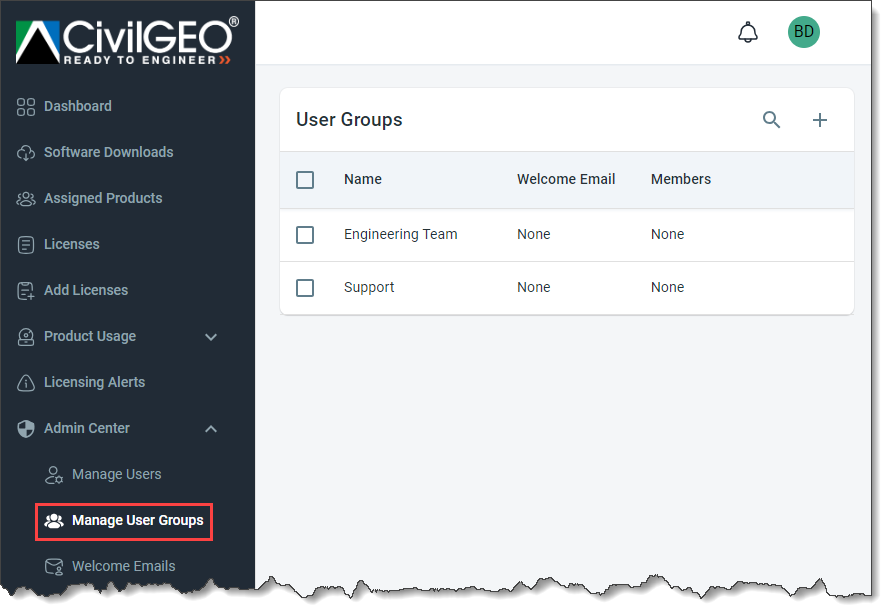Click the Assigned Products people icon
This screenshot has width=886, height=607.
[26, 198]
